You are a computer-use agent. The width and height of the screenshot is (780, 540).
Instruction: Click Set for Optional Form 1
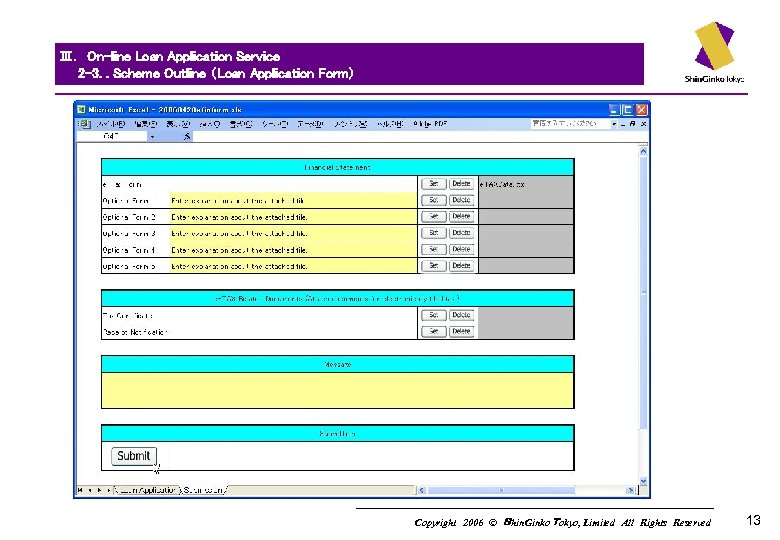tap(434, 200)
